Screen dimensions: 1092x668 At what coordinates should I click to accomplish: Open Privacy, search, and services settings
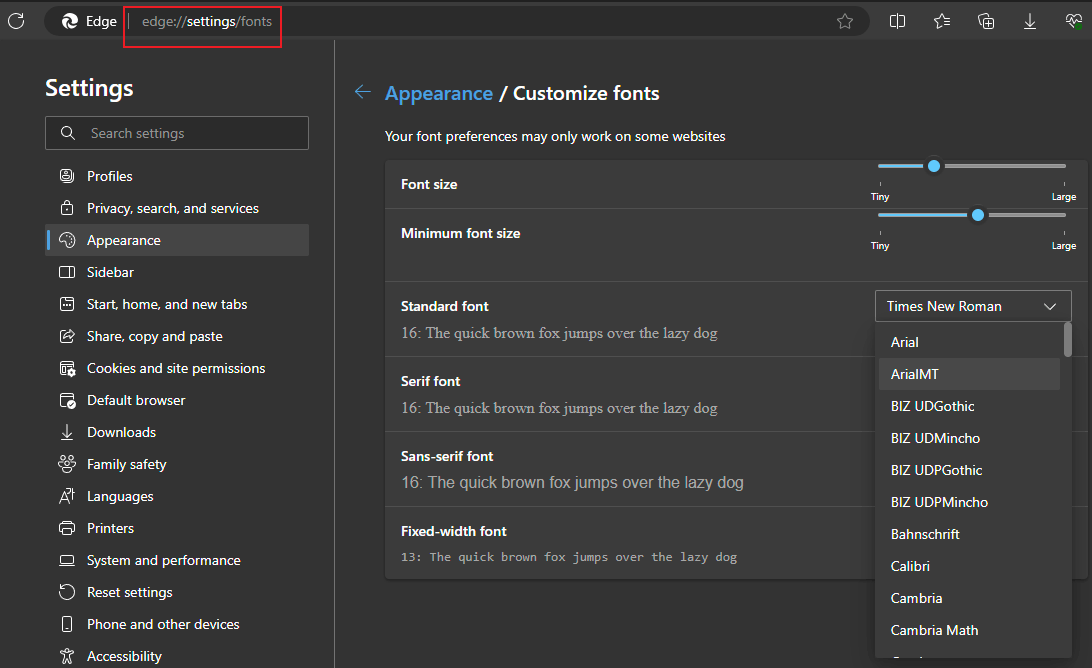(177, 208)
